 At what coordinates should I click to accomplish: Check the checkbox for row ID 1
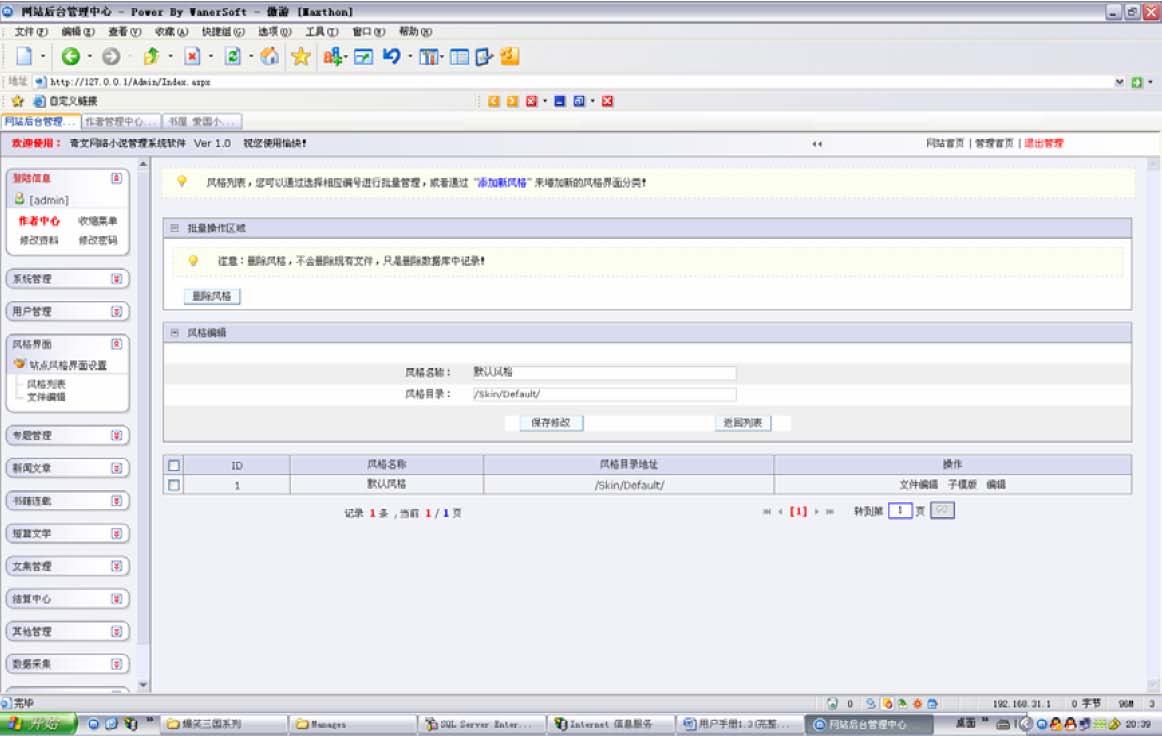click(174, 485)
